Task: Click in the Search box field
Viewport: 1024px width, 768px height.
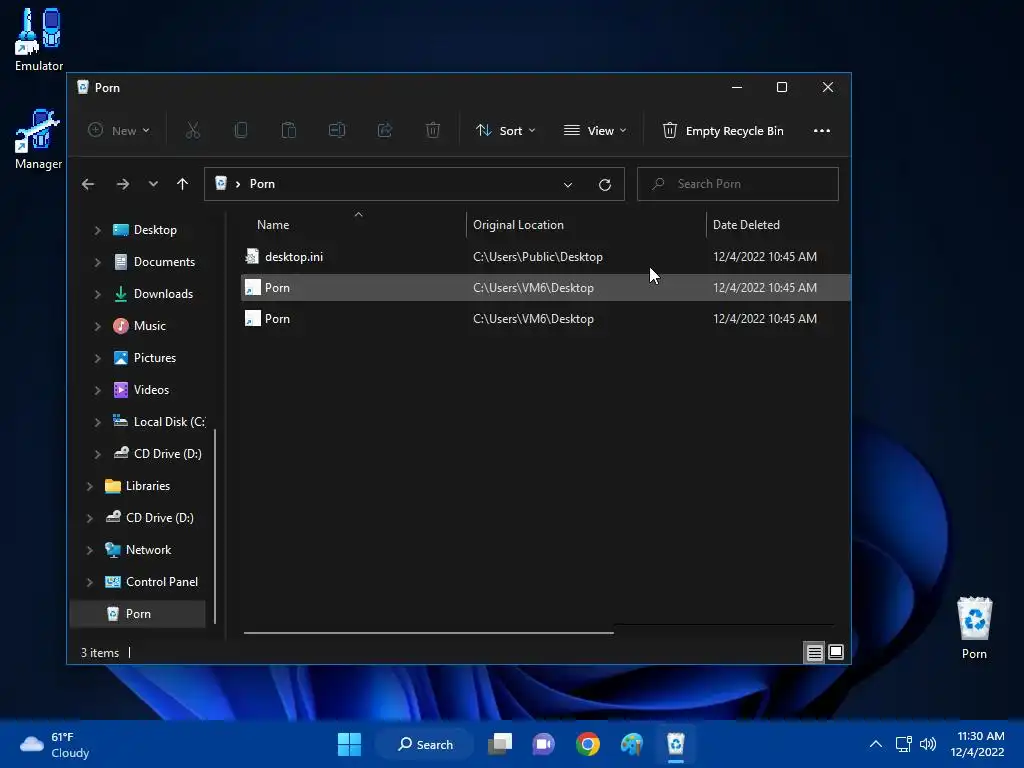Action: click(737, 184)
